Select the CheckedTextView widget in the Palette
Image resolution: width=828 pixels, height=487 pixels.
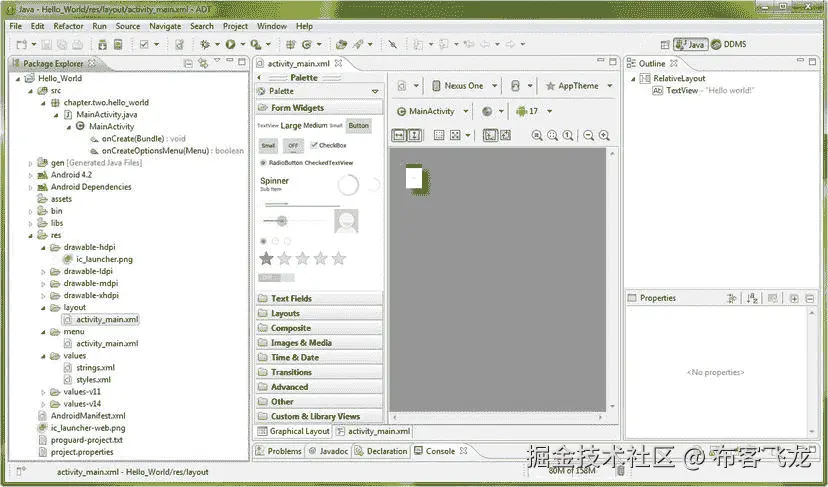click(x=329, y=163)
